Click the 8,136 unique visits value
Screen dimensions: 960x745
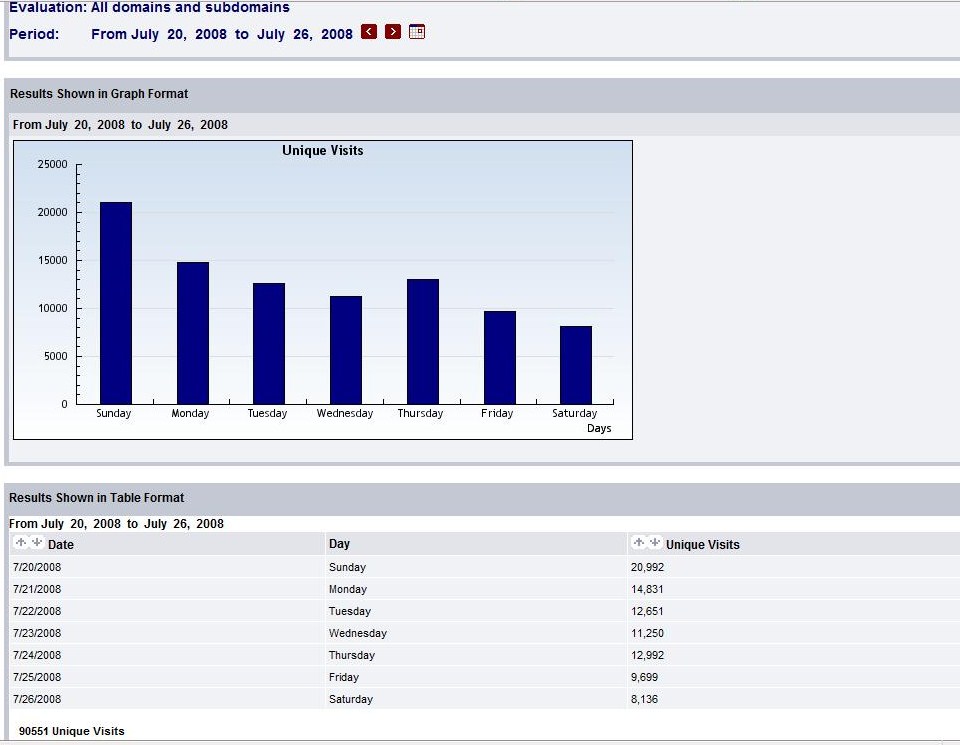pos(644,699)
